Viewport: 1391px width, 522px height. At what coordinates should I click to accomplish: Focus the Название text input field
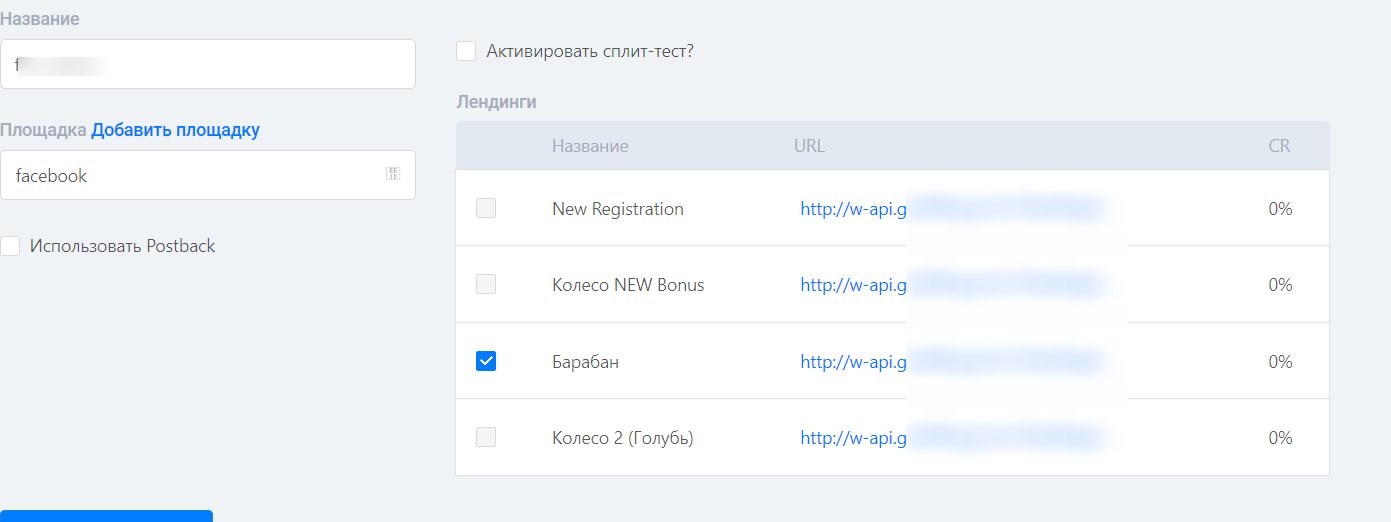coord(207,64)
